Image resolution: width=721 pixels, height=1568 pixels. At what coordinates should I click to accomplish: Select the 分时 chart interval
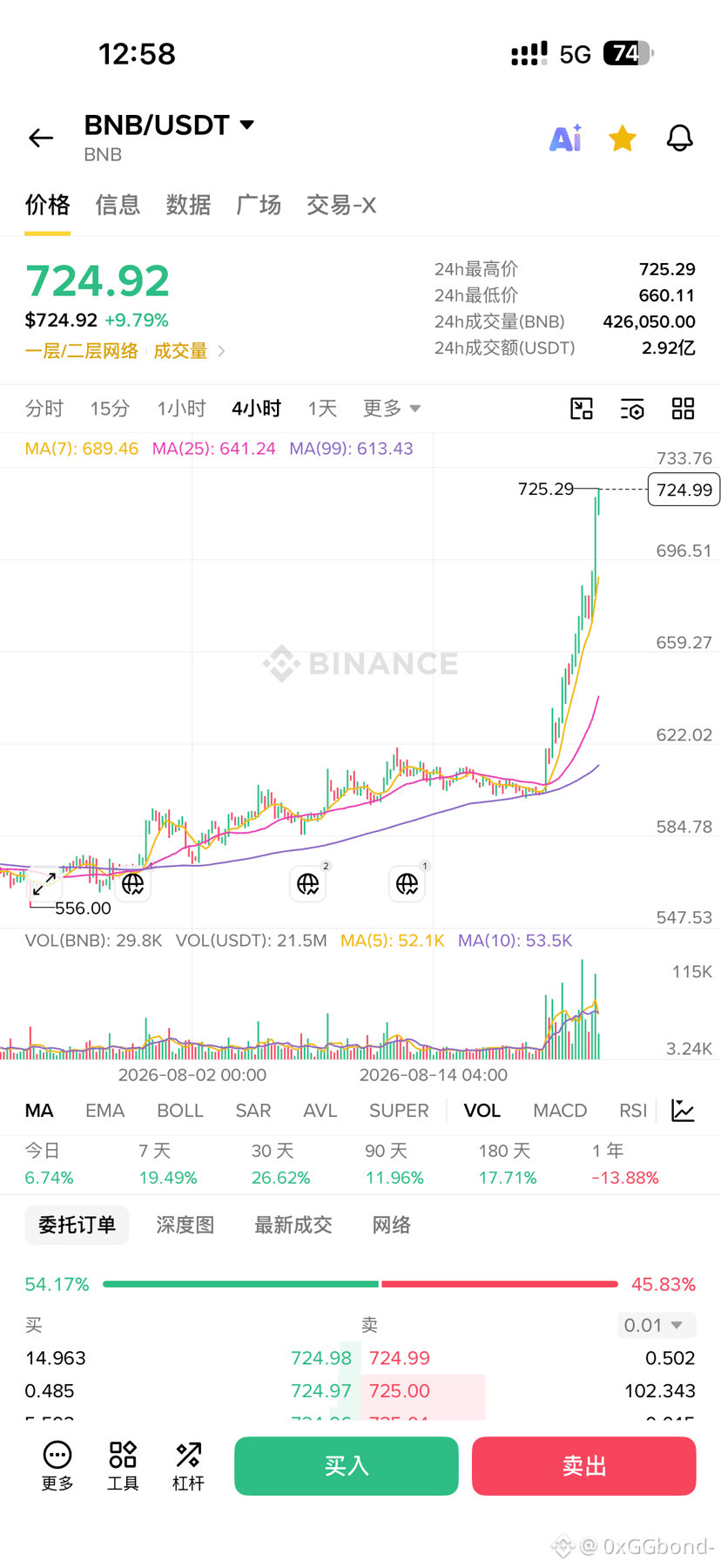coord(44,409)
